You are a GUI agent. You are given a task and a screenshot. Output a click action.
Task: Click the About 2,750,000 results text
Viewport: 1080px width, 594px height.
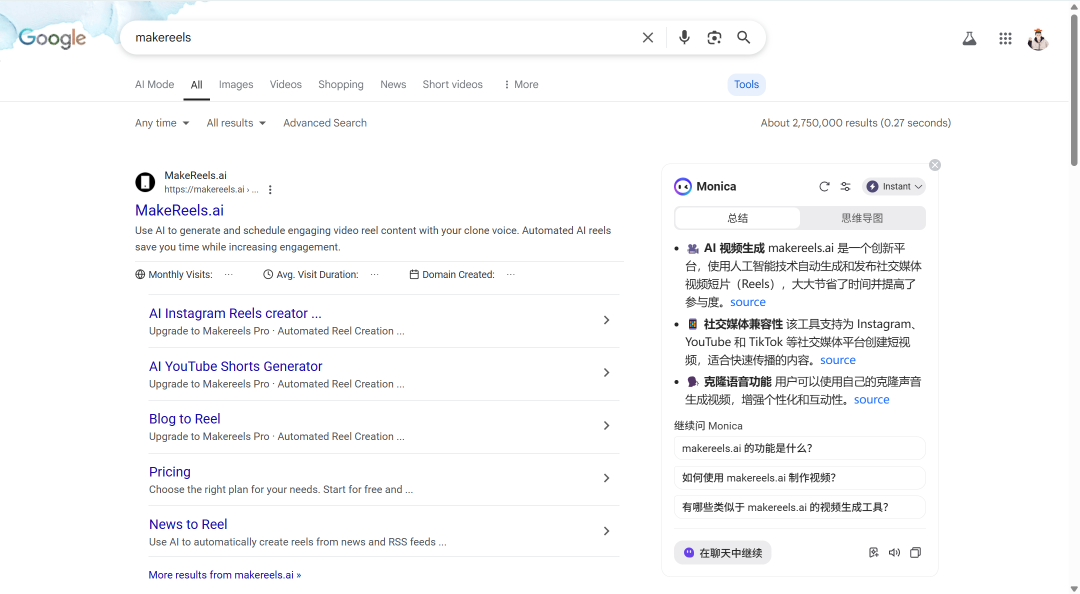click(x=855, y=123)
